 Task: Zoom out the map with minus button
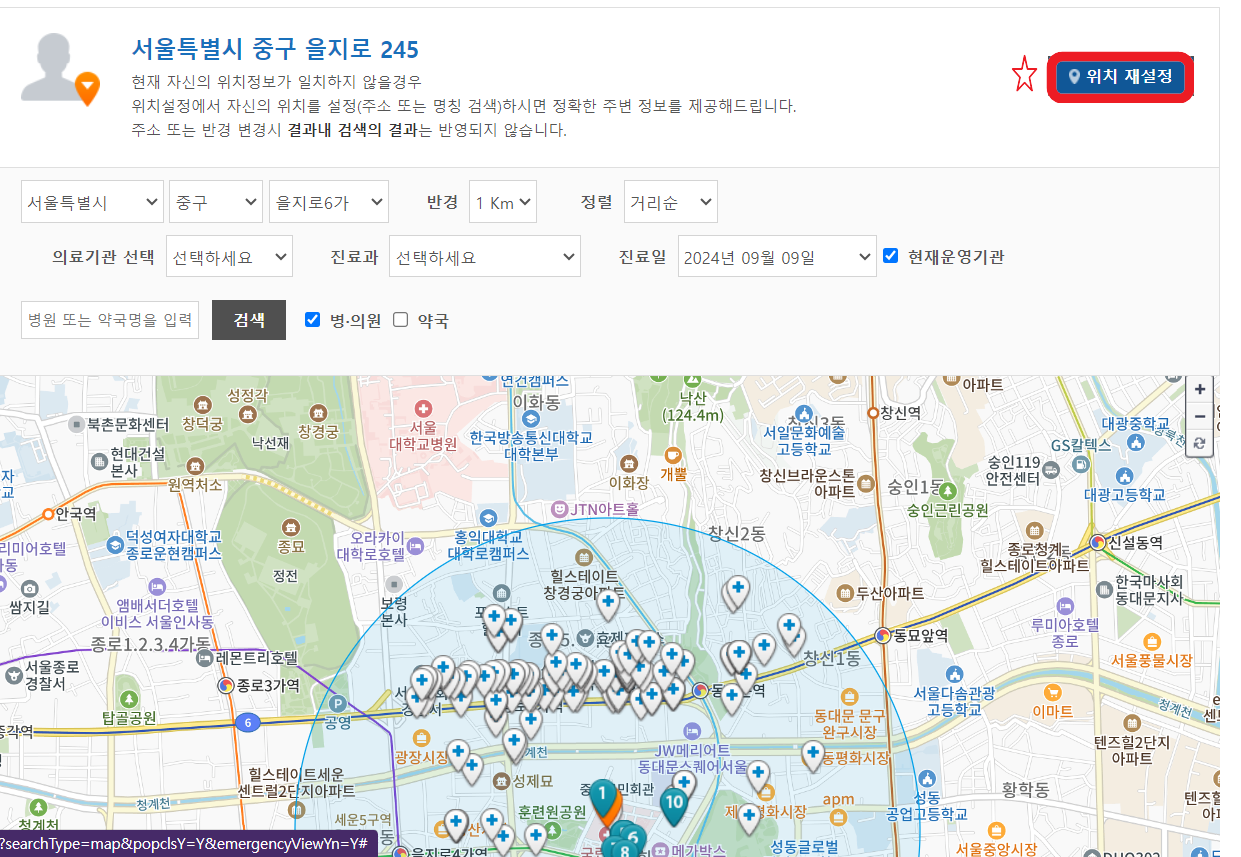(1200, 416)
